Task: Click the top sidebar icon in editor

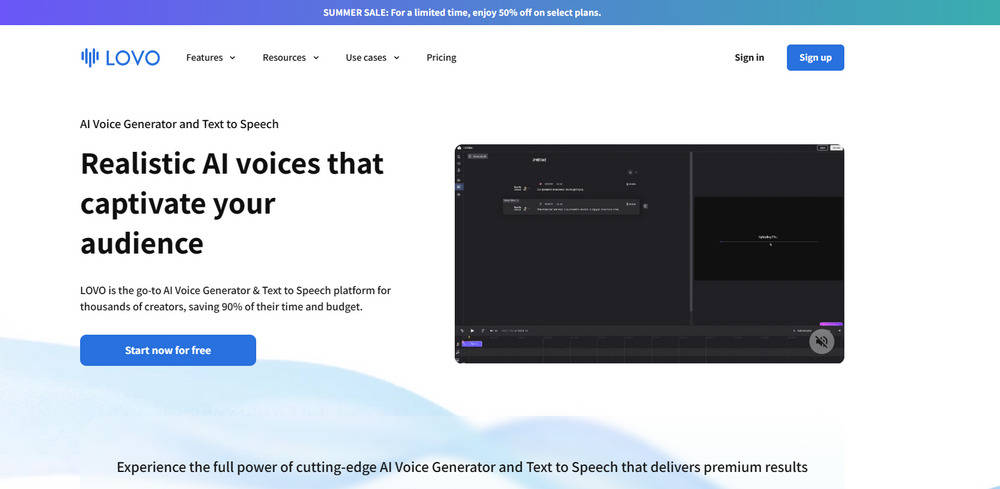Action: pyautogui.click(x=460, y=157)
